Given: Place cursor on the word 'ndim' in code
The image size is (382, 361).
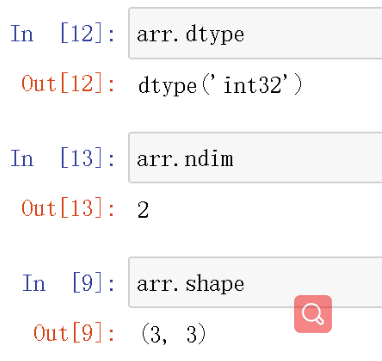Looking at the screenshot, I should 209,159.
